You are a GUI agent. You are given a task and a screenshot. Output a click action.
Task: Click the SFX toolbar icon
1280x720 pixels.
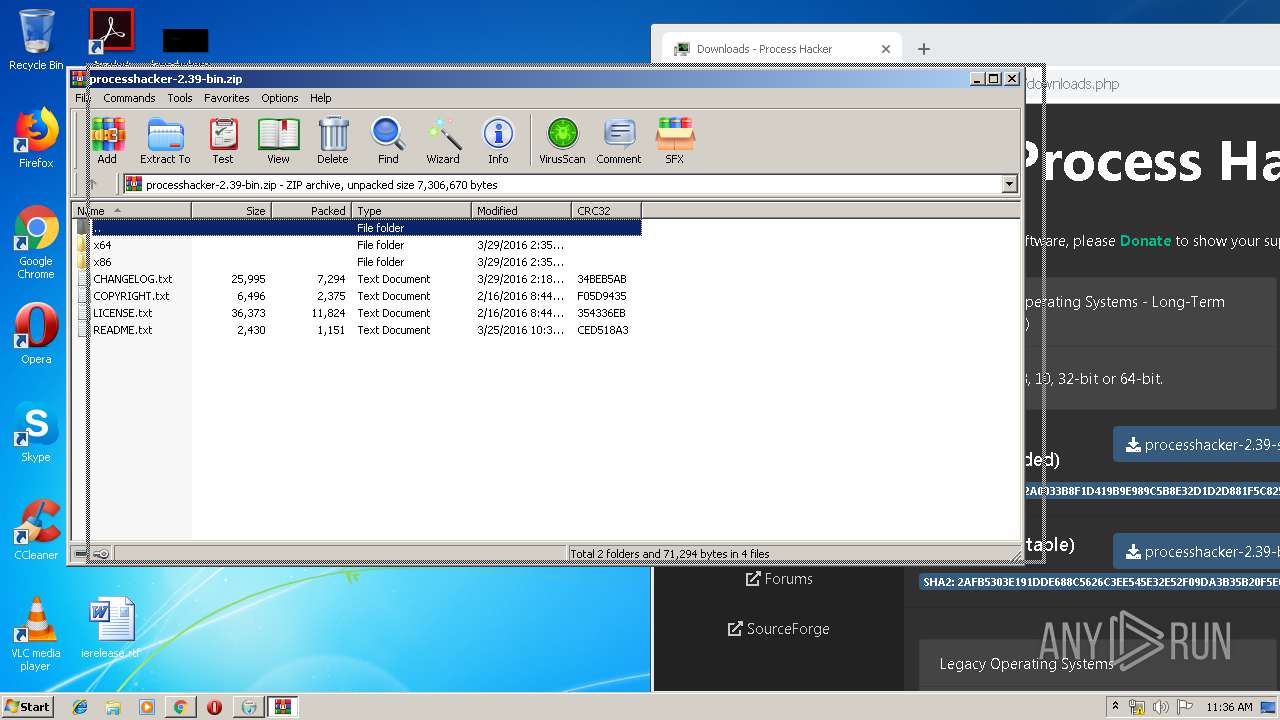click(675, 141)
